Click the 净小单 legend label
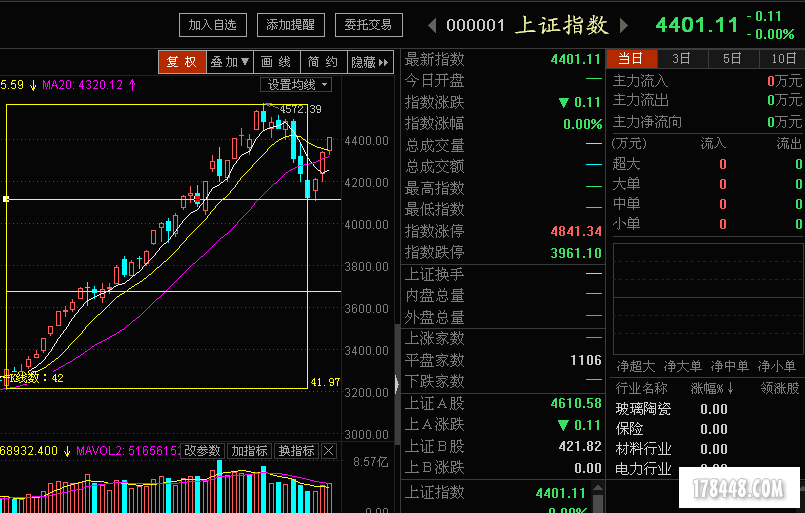This screenshot has width=805, height=513. [777, 366]
